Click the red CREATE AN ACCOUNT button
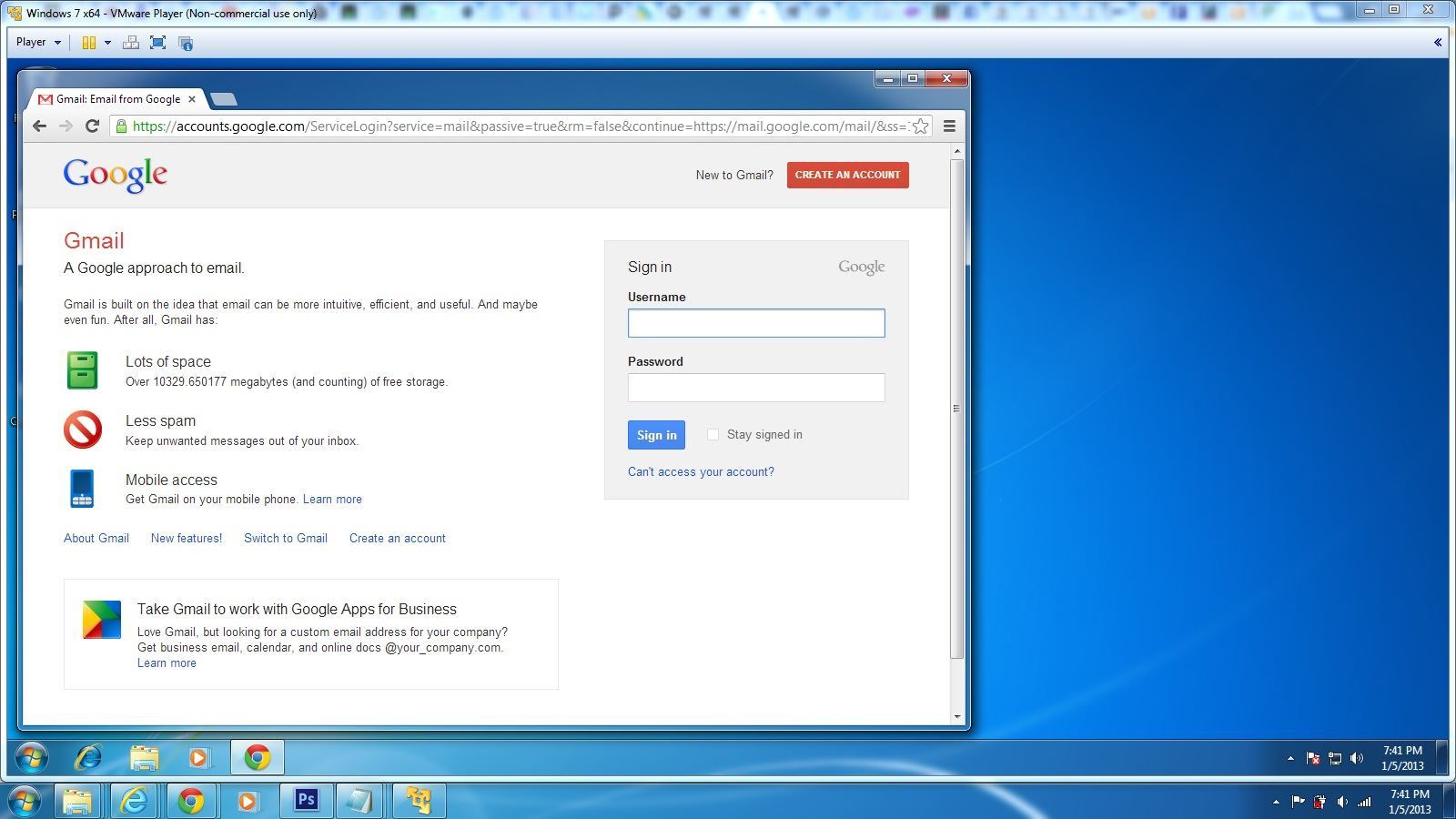This screenshot has width=1456, height=819. (x=847, y=175)
